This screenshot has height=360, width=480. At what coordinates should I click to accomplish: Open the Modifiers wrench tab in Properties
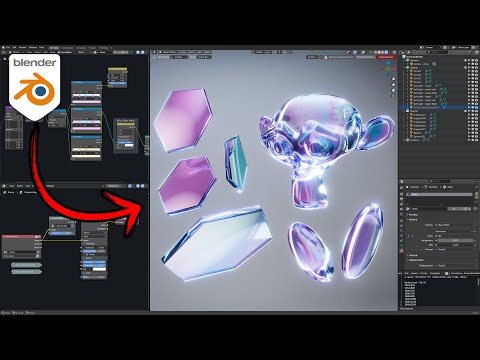(x=402, y=226)
